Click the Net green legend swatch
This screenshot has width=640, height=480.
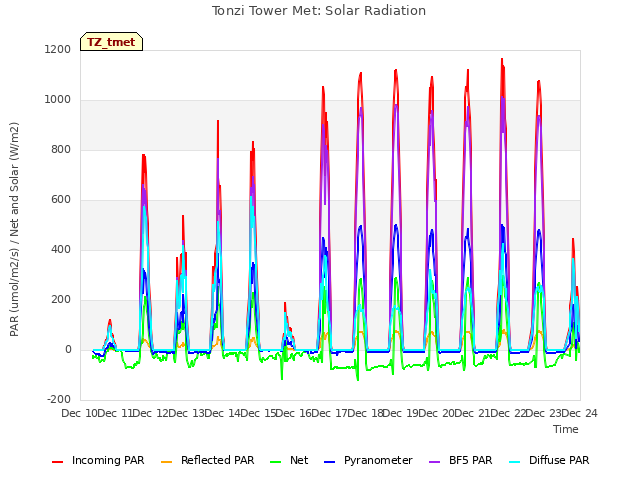pos(276,462)
